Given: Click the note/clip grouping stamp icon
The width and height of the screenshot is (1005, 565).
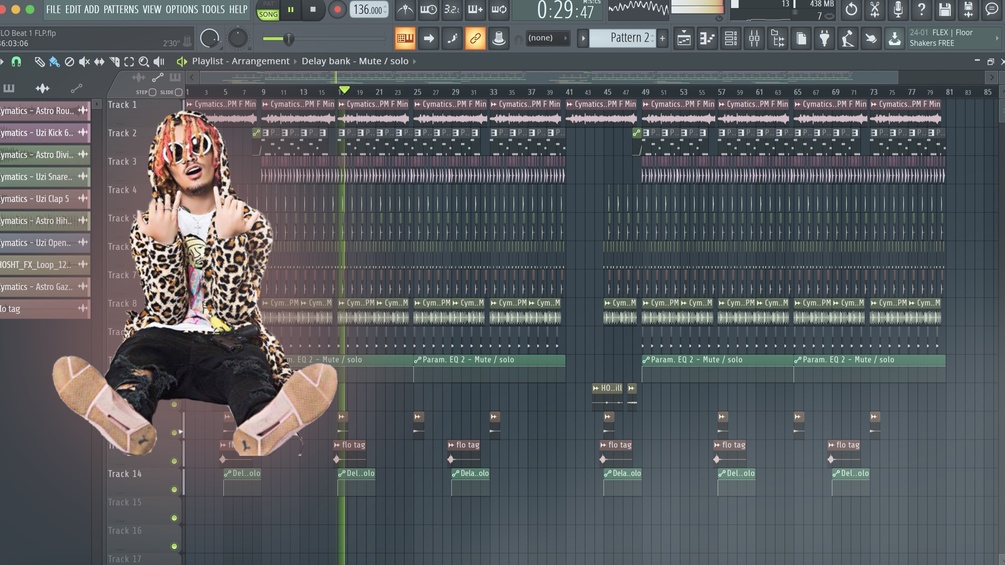Looking at the screenshot, I should (498, 38).
